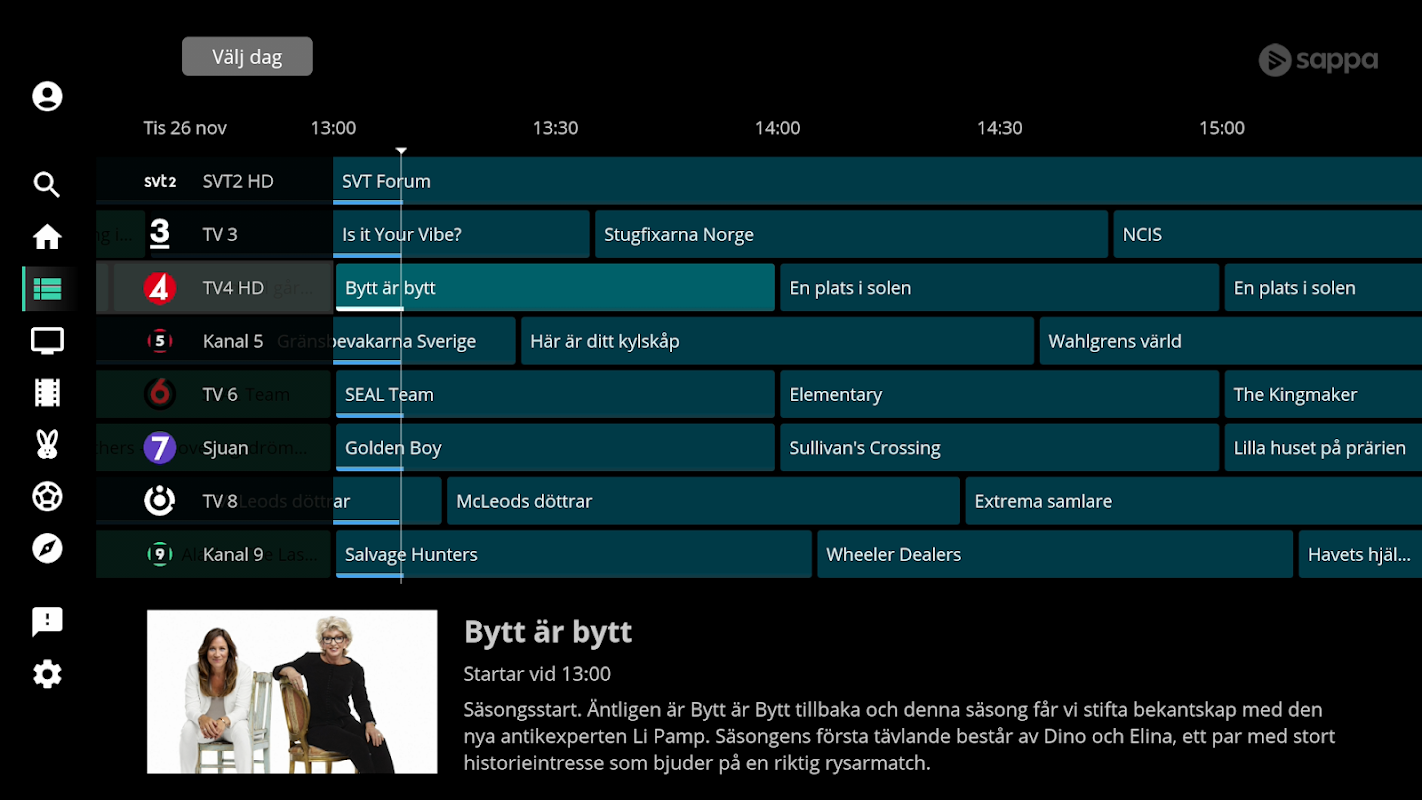1422x800 pixels.
Task: Select Sullivan's Crossing on Sjuan
Action: (x=999, y=447)
